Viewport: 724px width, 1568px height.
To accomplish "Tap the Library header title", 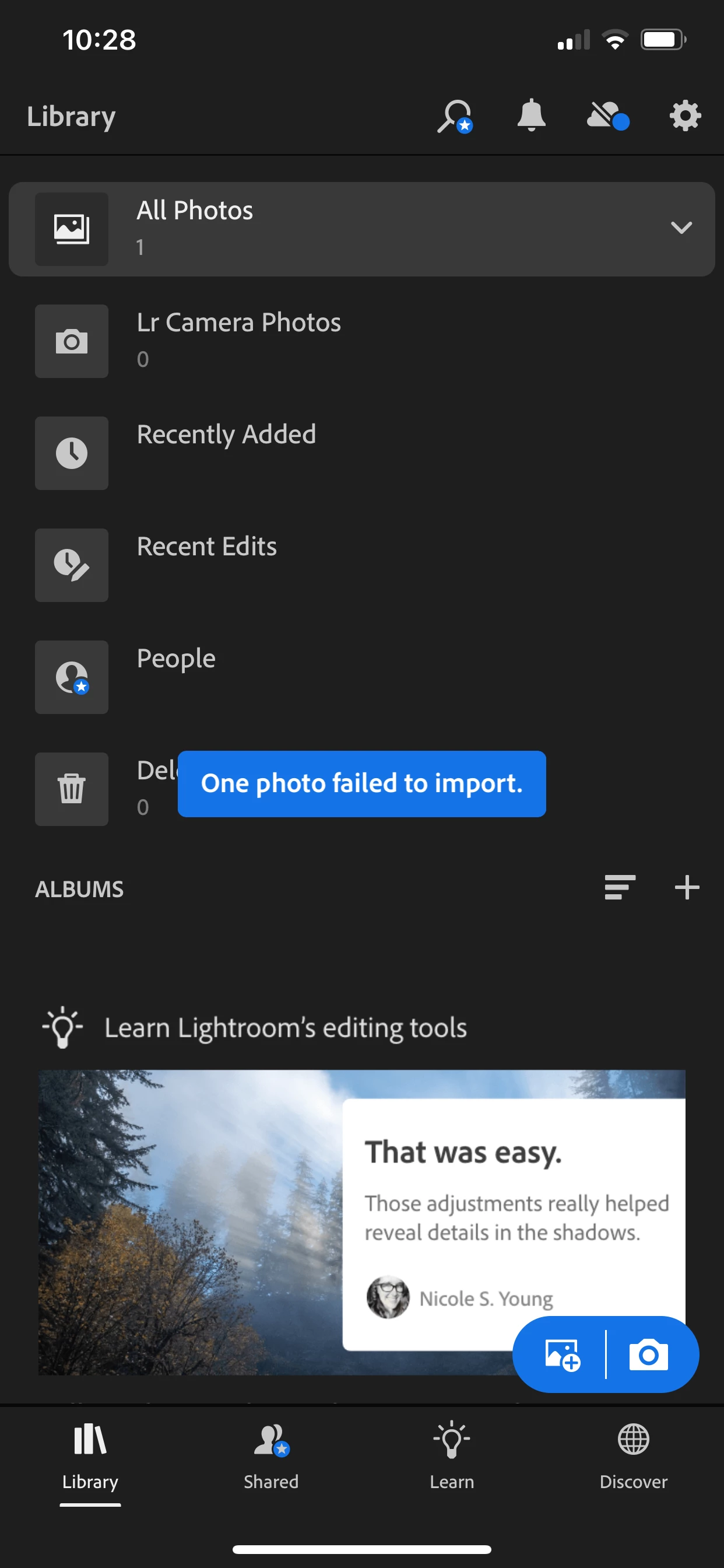I will (71, 117).
